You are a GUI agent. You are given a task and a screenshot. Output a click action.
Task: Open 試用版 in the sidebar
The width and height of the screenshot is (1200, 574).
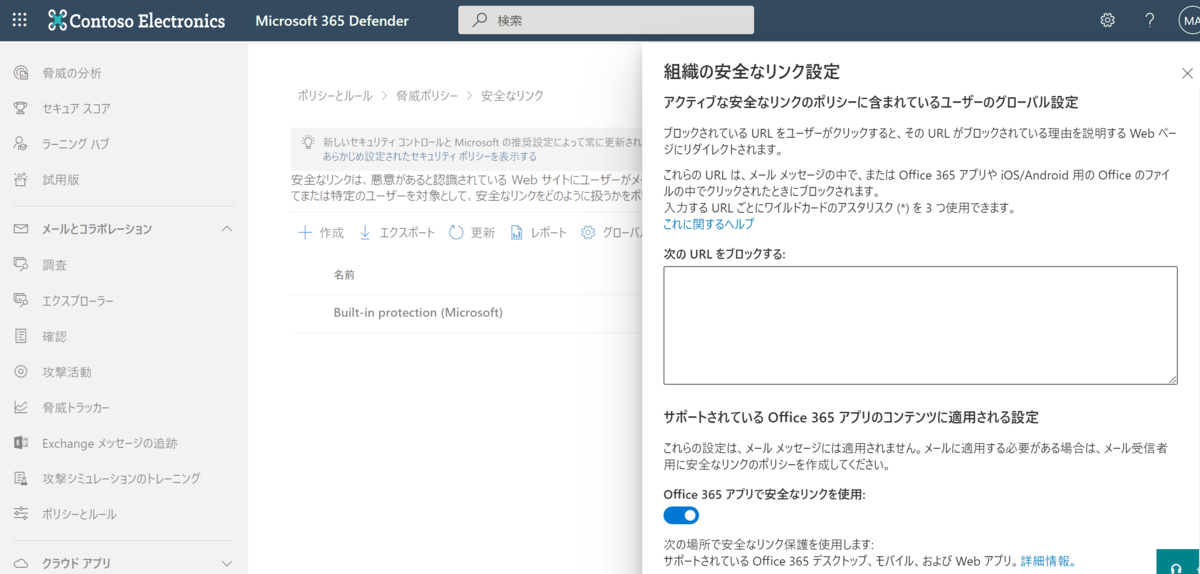tap(60, 180)
